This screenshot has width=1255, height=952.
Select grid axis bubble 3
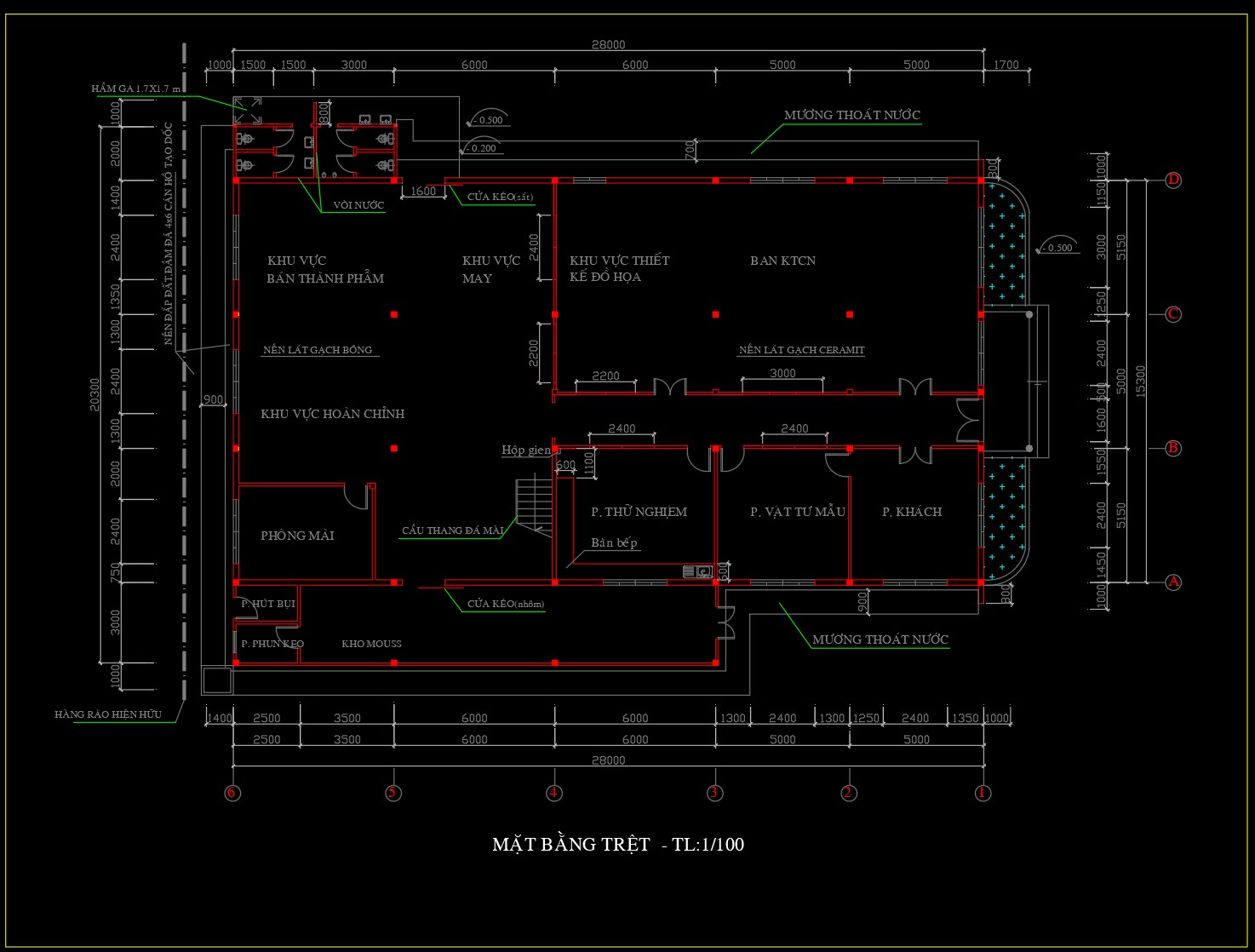pyautogui.click(x=714, y=793)
